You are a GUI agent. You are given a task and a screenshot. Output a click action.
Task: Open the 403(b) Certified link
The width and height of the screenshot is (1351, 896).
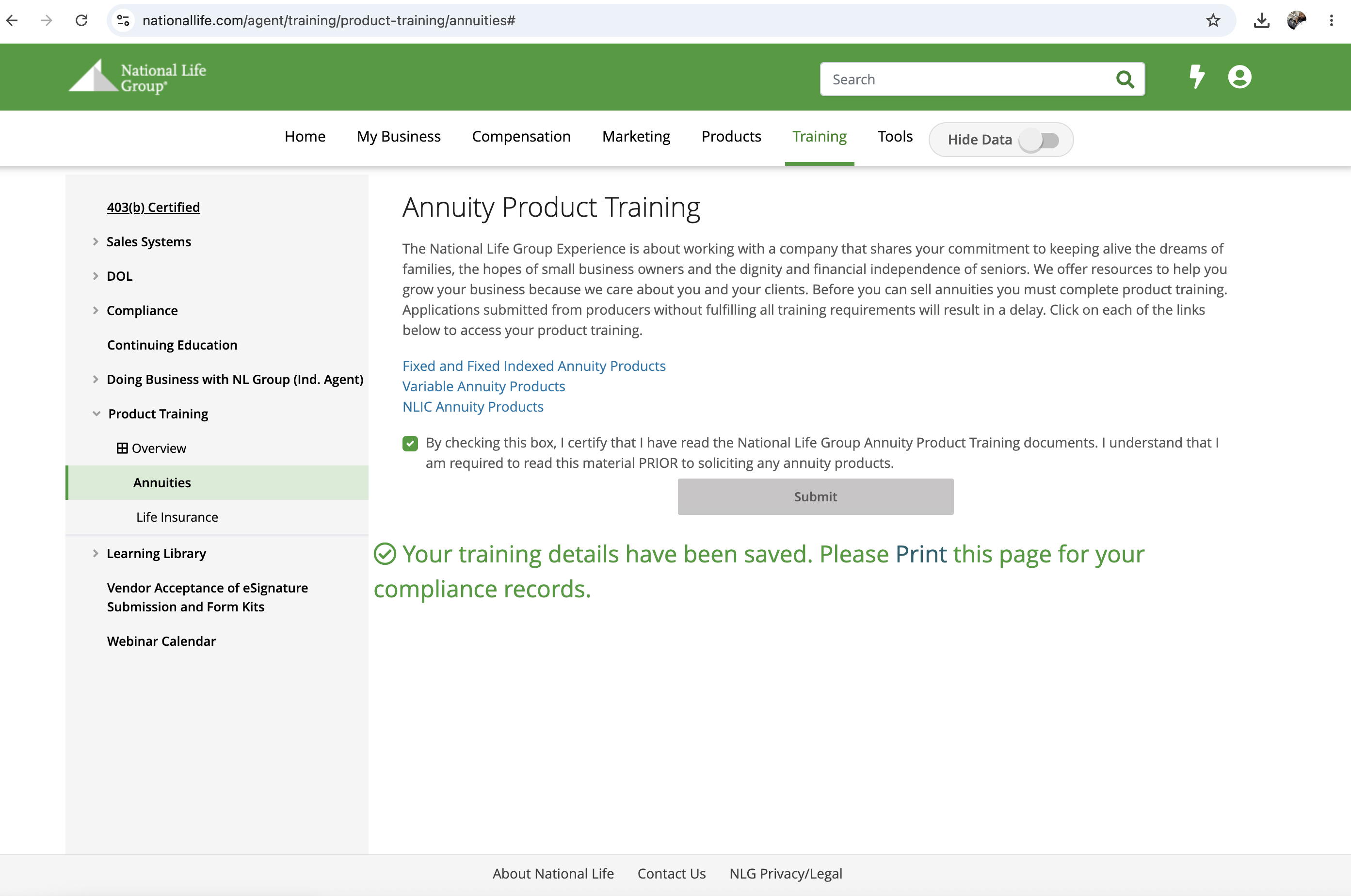click(x=153, y=207)
